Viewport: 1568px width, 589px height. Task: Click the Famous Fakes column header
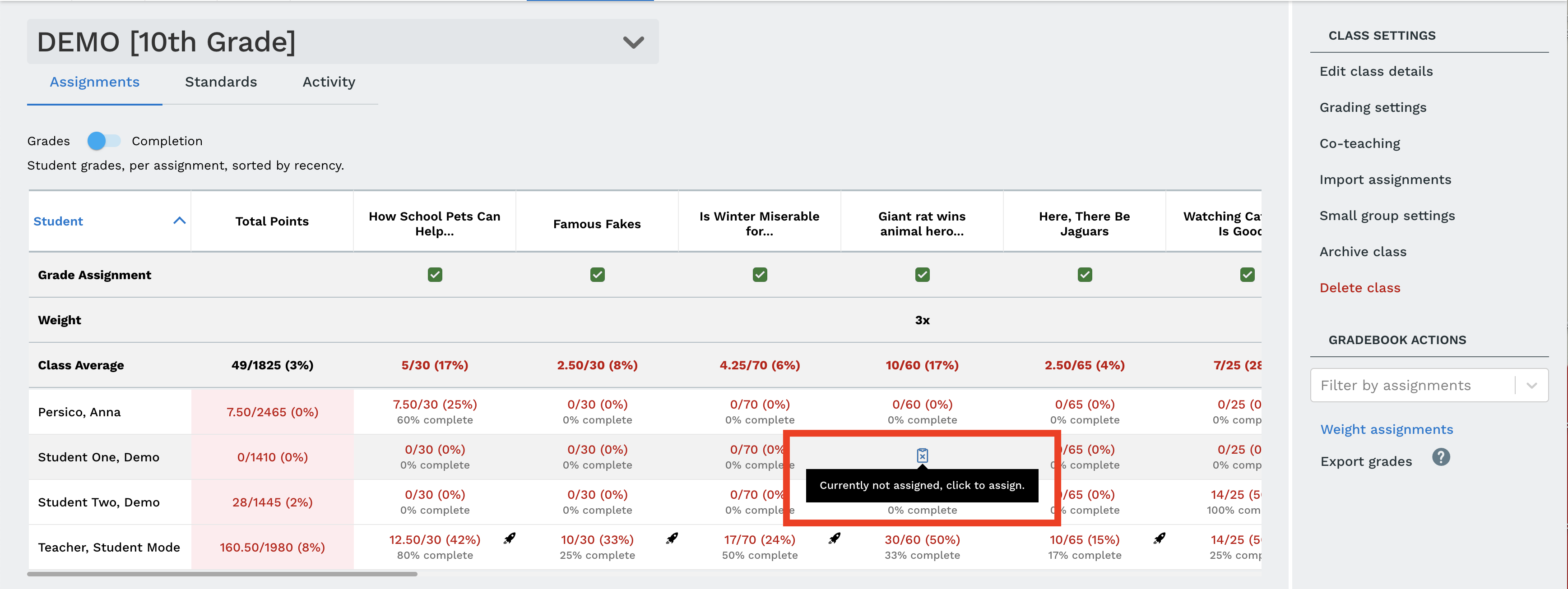click(x=597, y=224)
